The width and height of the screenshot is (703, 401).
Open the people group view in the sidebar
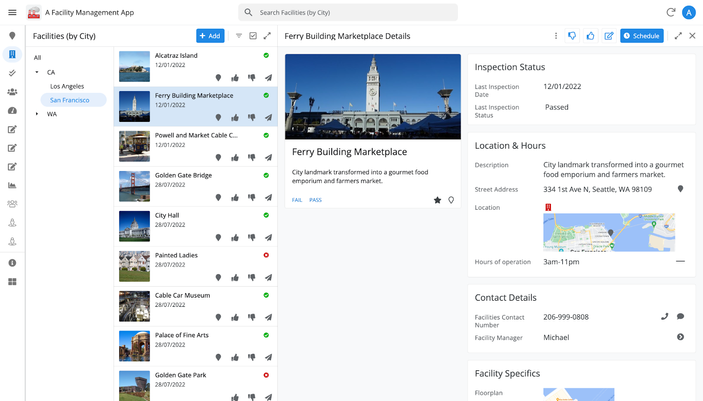[12, 92]
